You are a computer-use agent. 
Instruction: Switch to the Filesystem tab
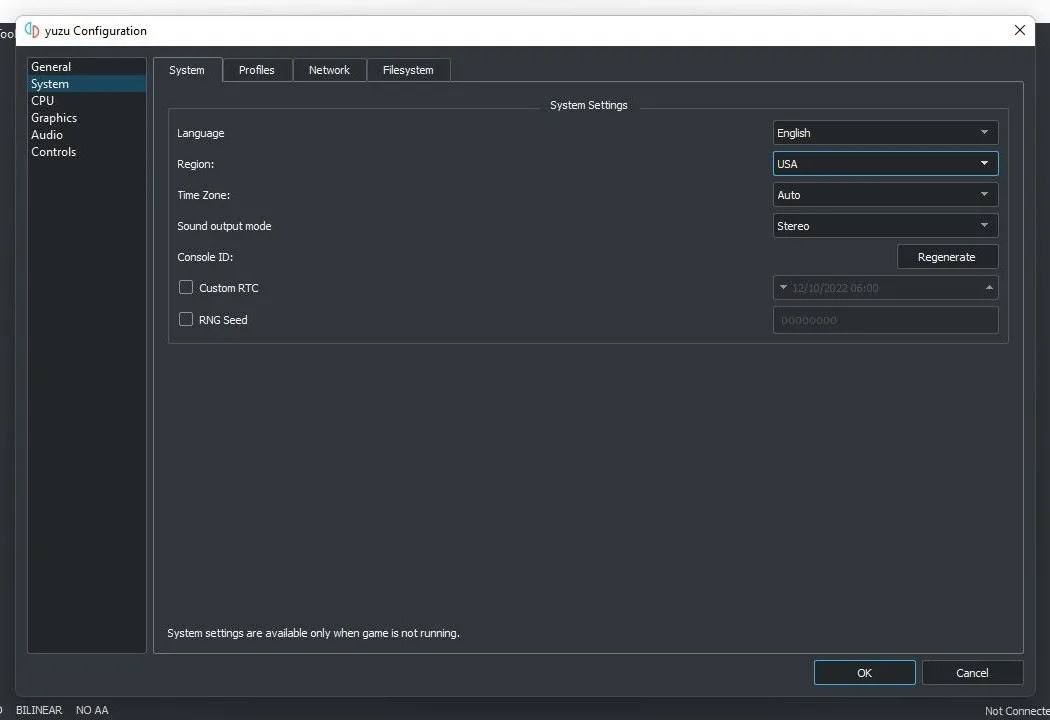point(408,69)
